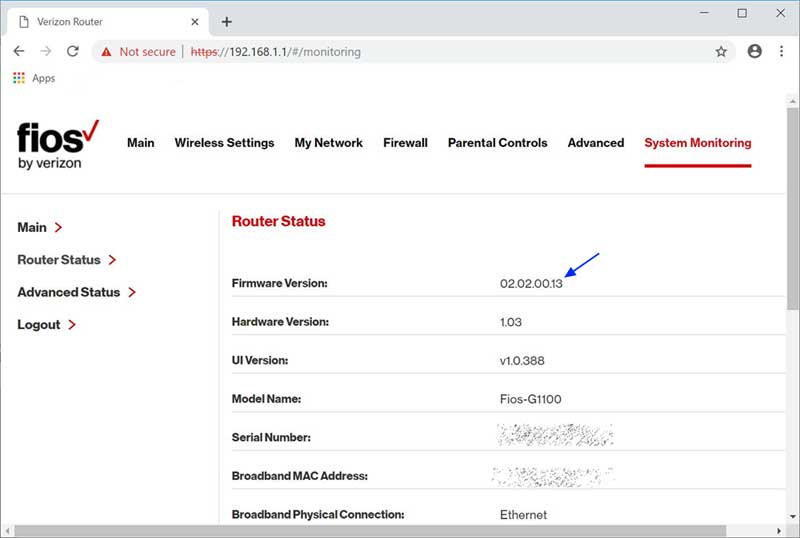
Task: Open Router Status in the sidebar
Action: coord(59,260)
